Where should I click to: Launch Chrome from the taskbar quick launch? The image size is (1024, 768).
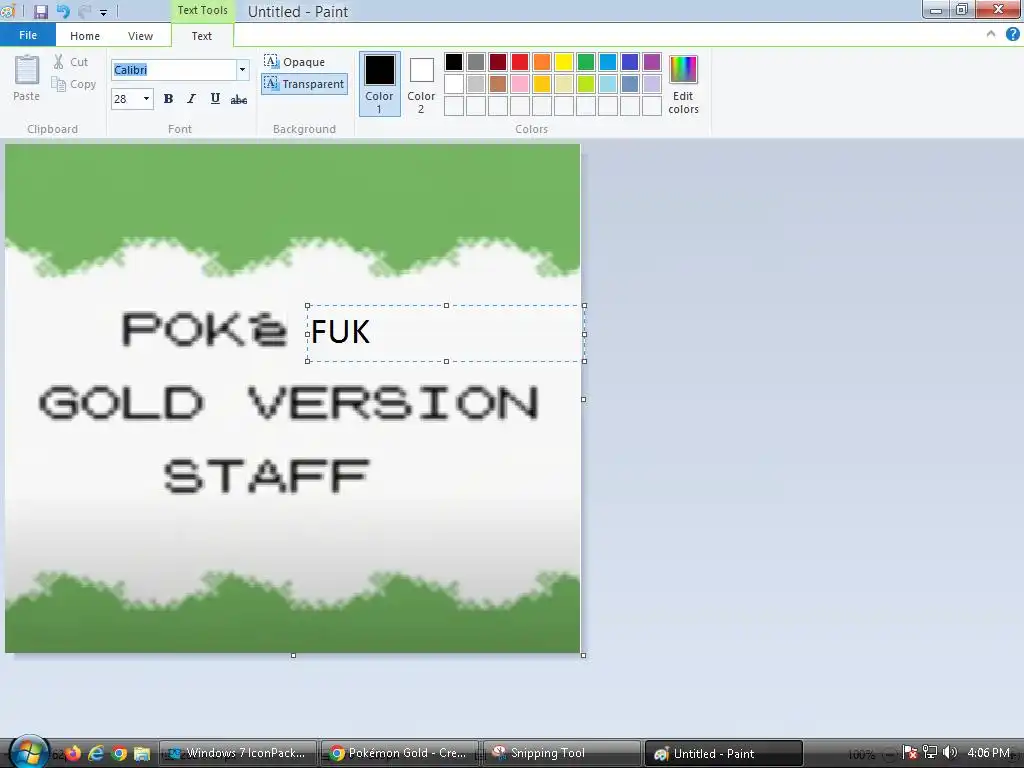[119, 753]
